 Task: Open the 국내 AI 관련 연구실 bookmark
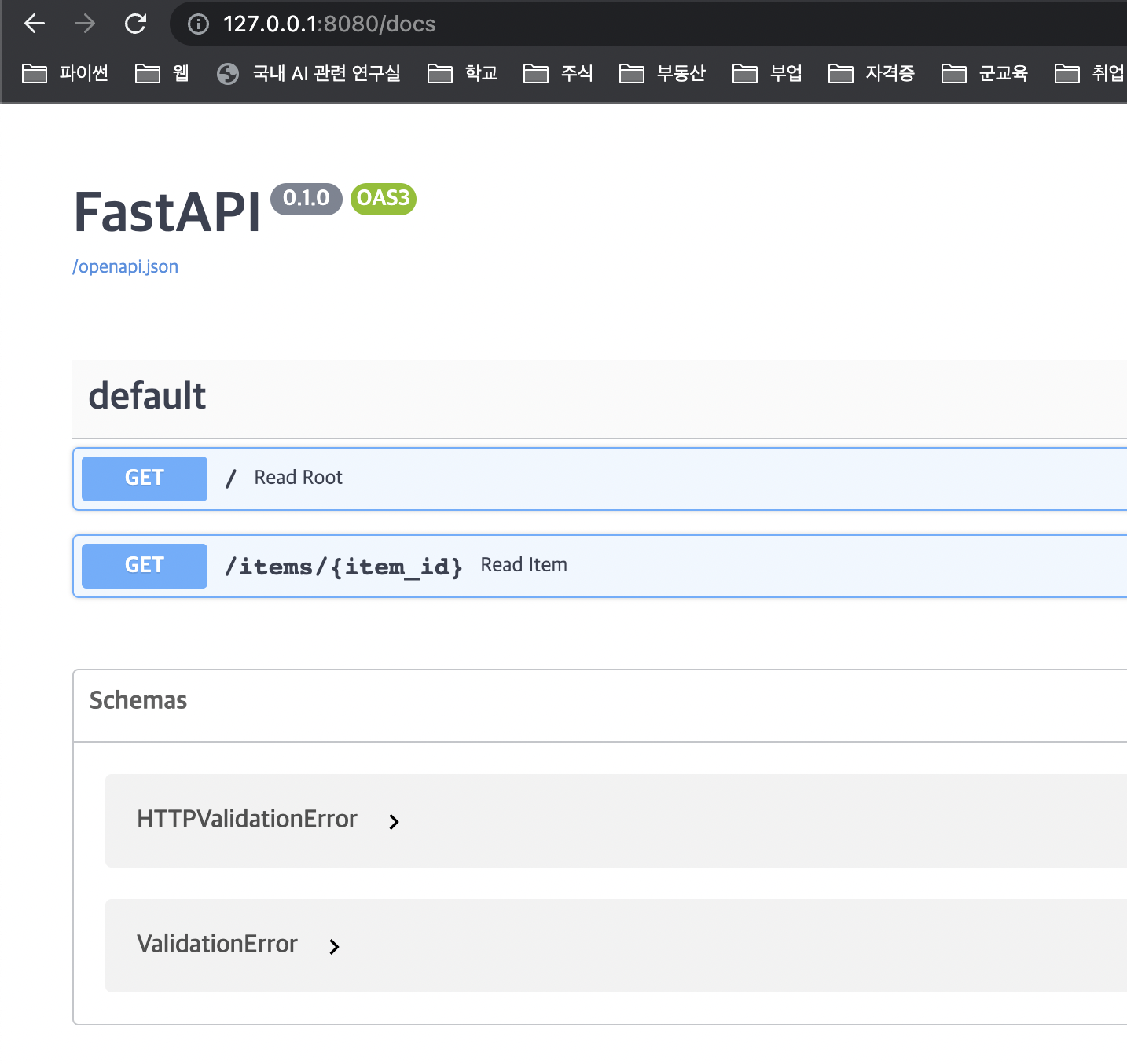pos(309,73)
